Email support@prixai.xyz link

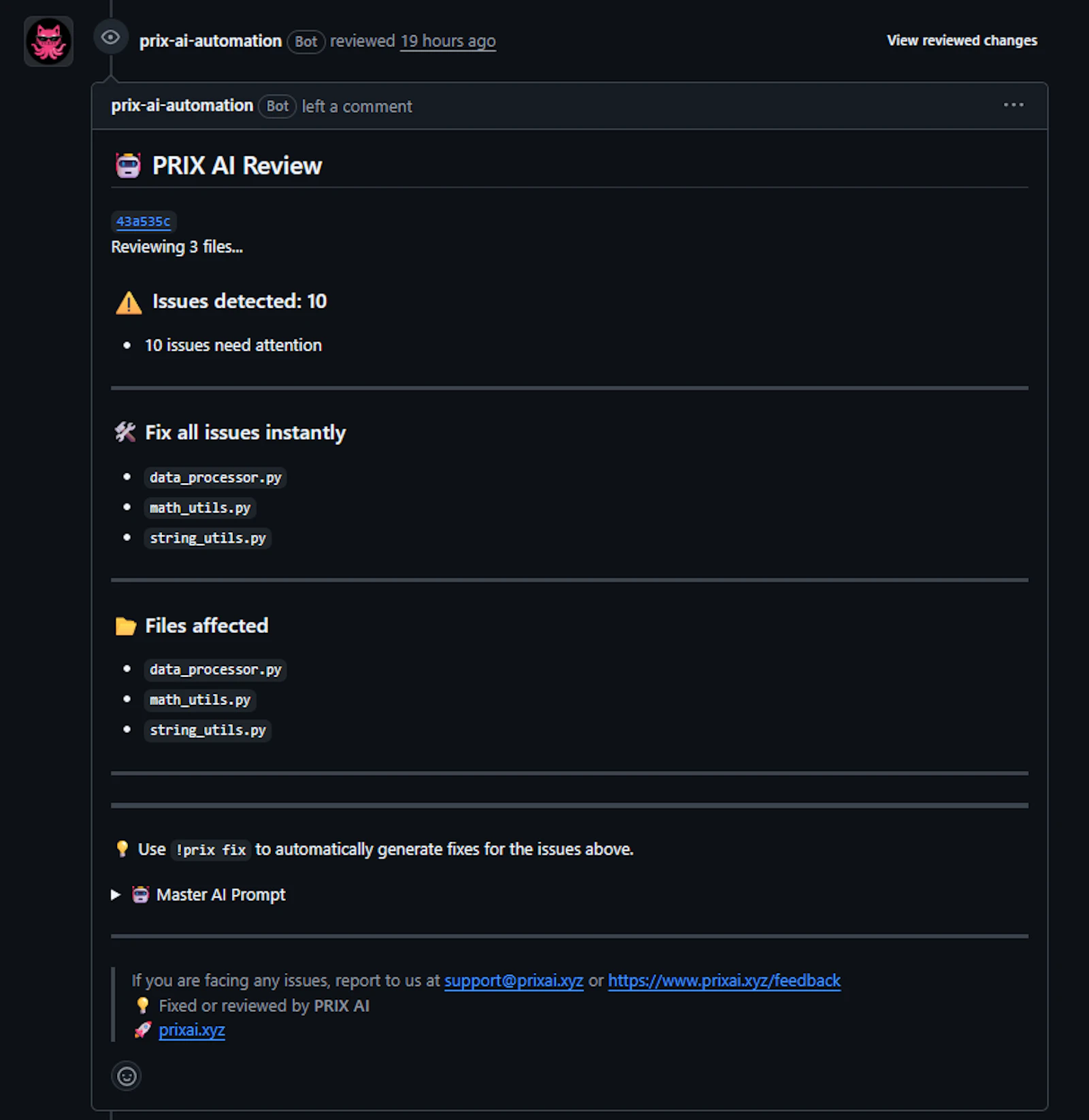coord(514,981)
